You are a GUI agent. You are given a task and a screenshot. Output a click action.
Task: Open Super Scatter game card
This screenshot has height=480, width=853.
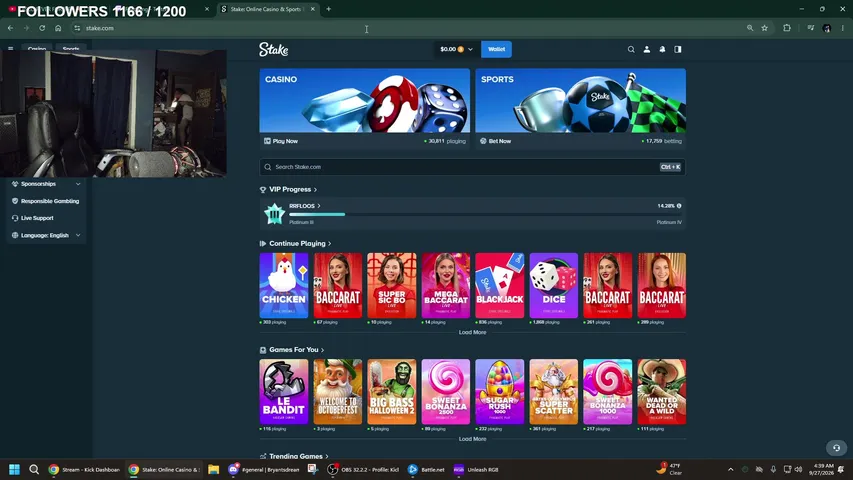[554, 392]
